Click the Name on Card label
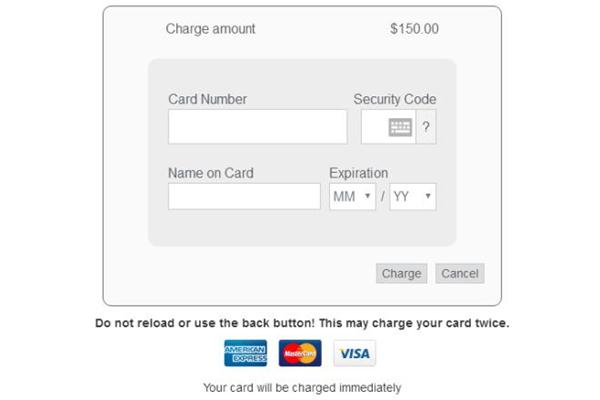The height and width of the screenshot is (400, 600). click(211, 173)
